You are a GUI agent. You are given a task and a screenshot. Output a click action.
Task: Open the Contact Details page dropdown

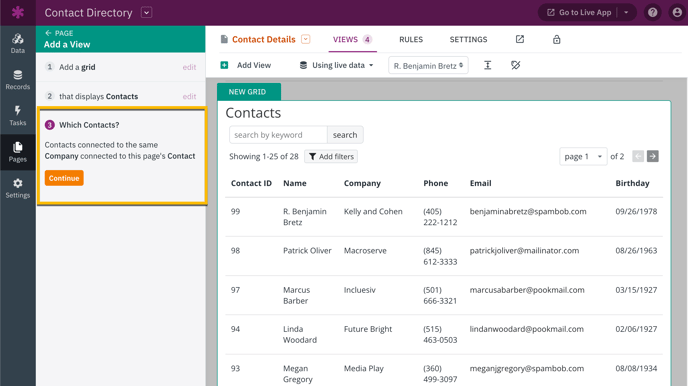click(305, 39)
